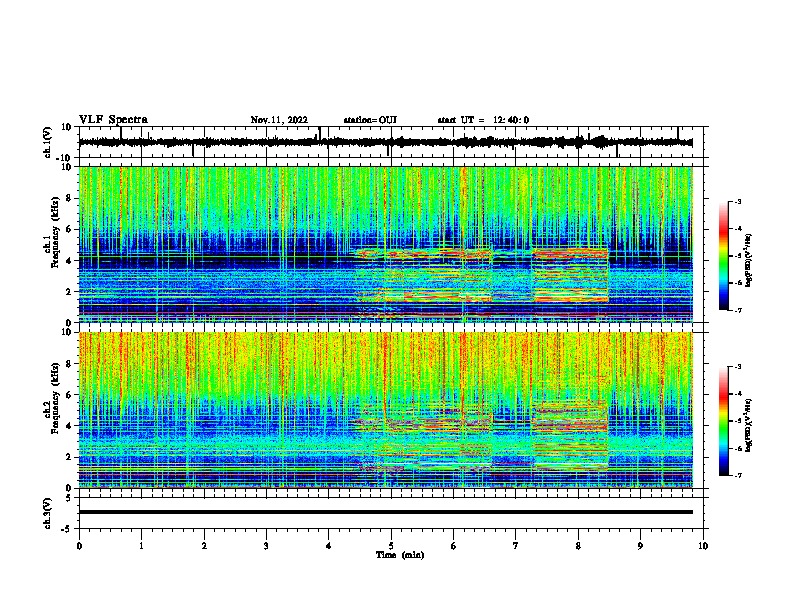Click the "2" kHz tick of the ch.1 spectrogram
This screenshot has height=612, width=792.
pos(69,292)
